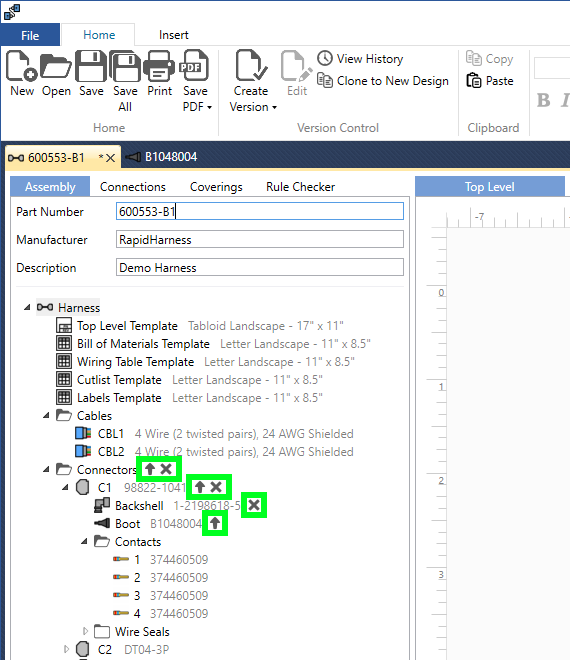
Task: Click the Connectors folder icon
Action: (x=64, y=469)
